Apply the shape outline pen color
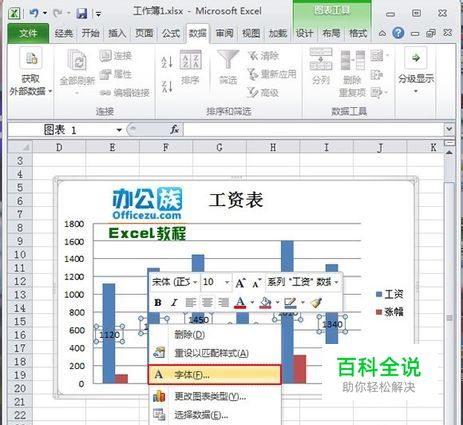Image resolution: width=463 pixels, height=425 pixels. (x=290, y=302)
